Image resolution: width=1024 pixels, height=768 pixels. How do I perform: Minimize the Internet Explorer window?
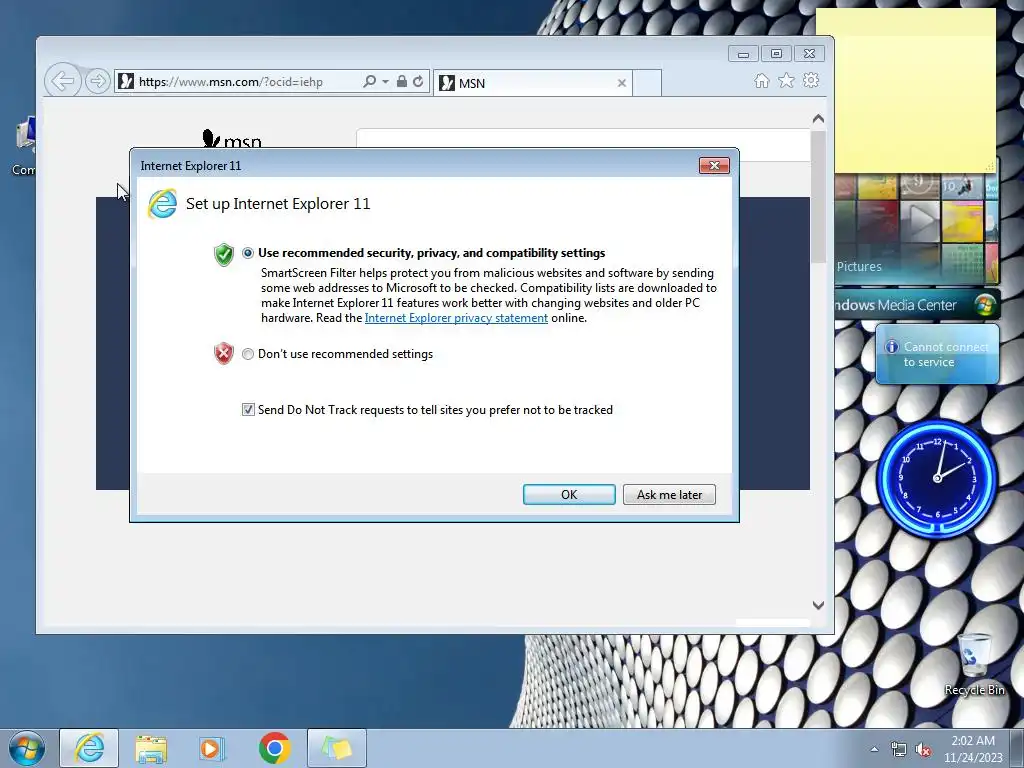pos(743,54)
